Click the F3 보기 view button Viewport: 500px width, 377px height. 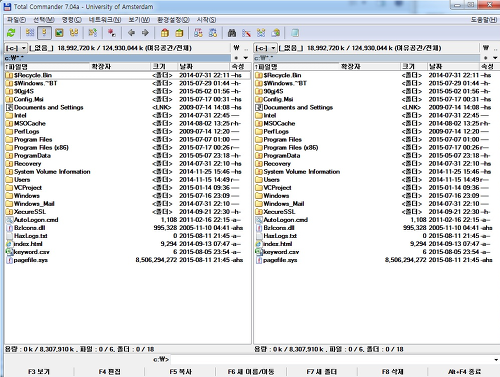[x=39, y=372]
